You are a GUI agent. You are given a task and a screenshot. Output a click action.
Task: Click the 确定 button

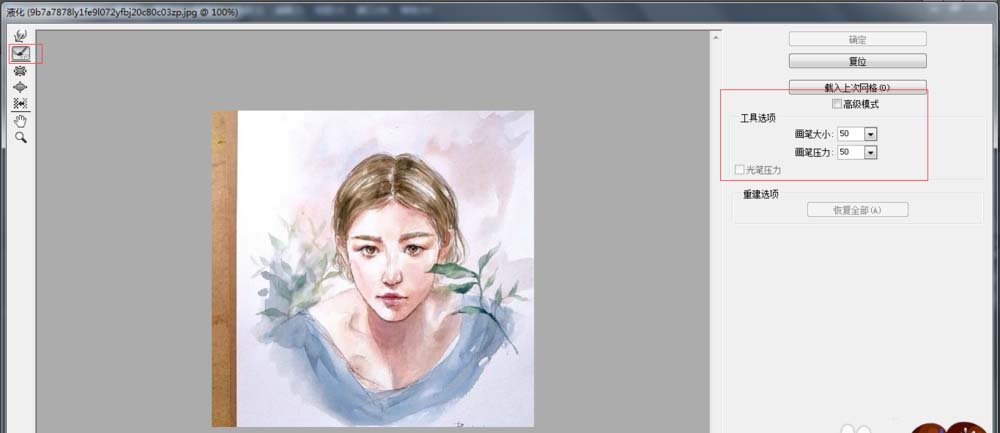(857, 39)
